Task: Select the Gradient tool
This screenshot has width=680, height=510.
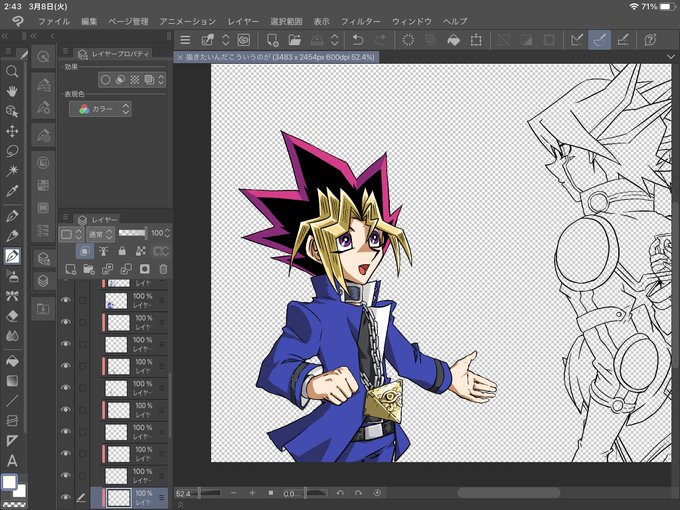Action: pyautogui.click(x=12, y=381)
